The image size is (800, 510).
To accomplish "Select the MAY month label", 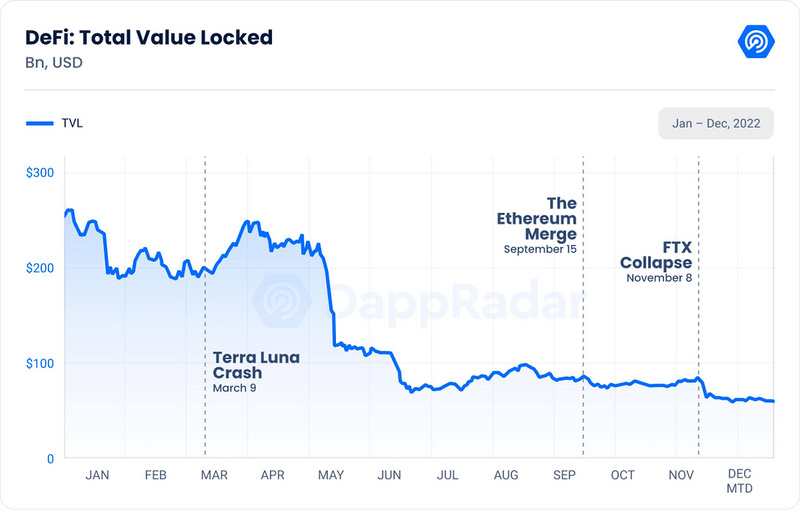I will coord(331,475).
